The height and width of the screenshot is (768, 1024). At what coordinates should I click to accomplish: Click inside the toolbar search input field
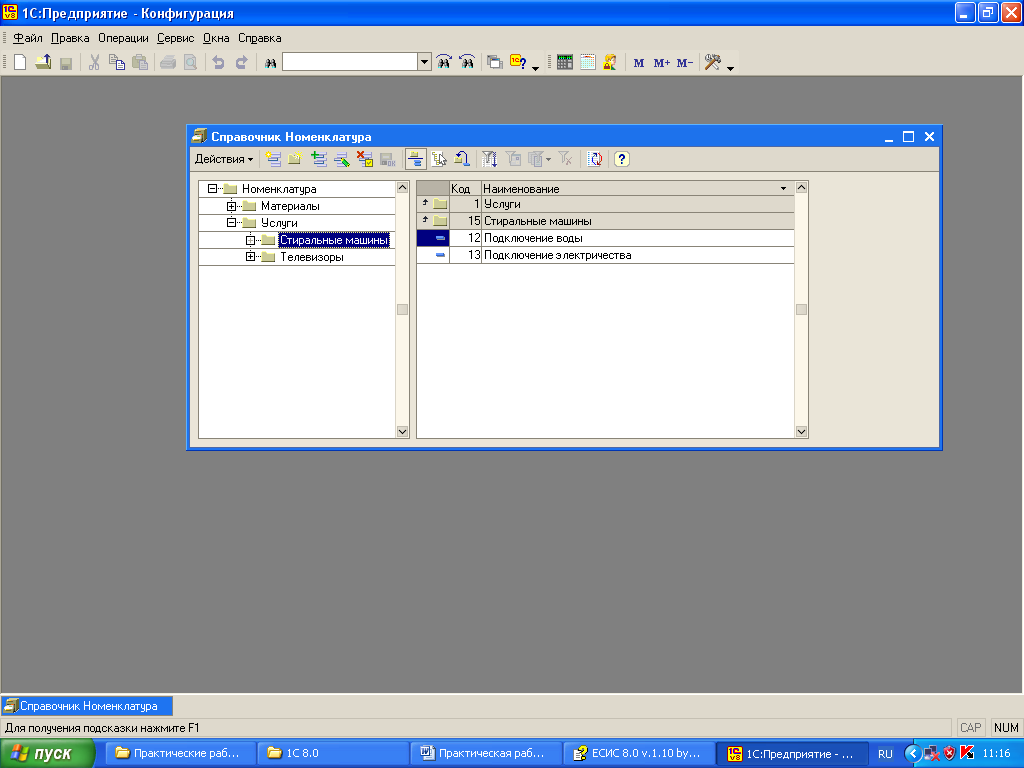pos(350,63)
